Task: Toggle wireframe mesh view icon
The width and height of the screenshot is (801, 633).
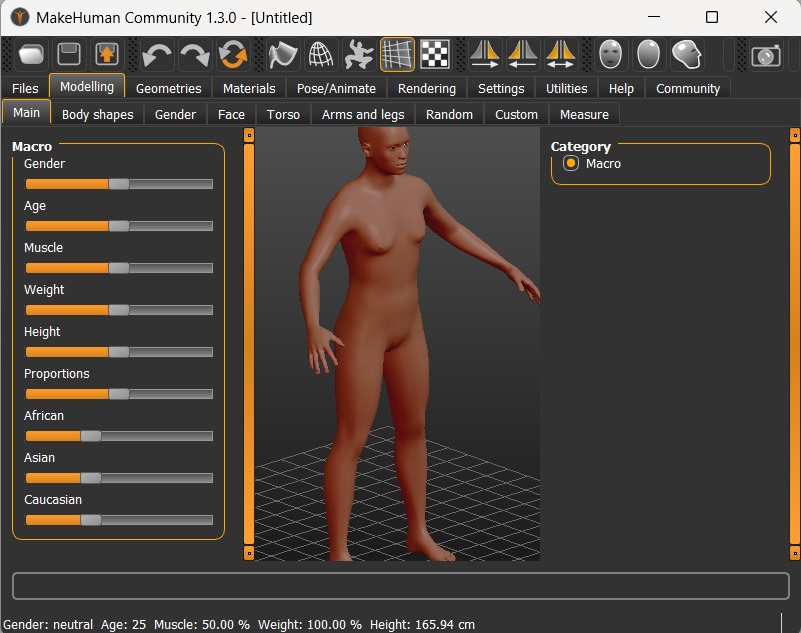Action: [x=320, y=54]
